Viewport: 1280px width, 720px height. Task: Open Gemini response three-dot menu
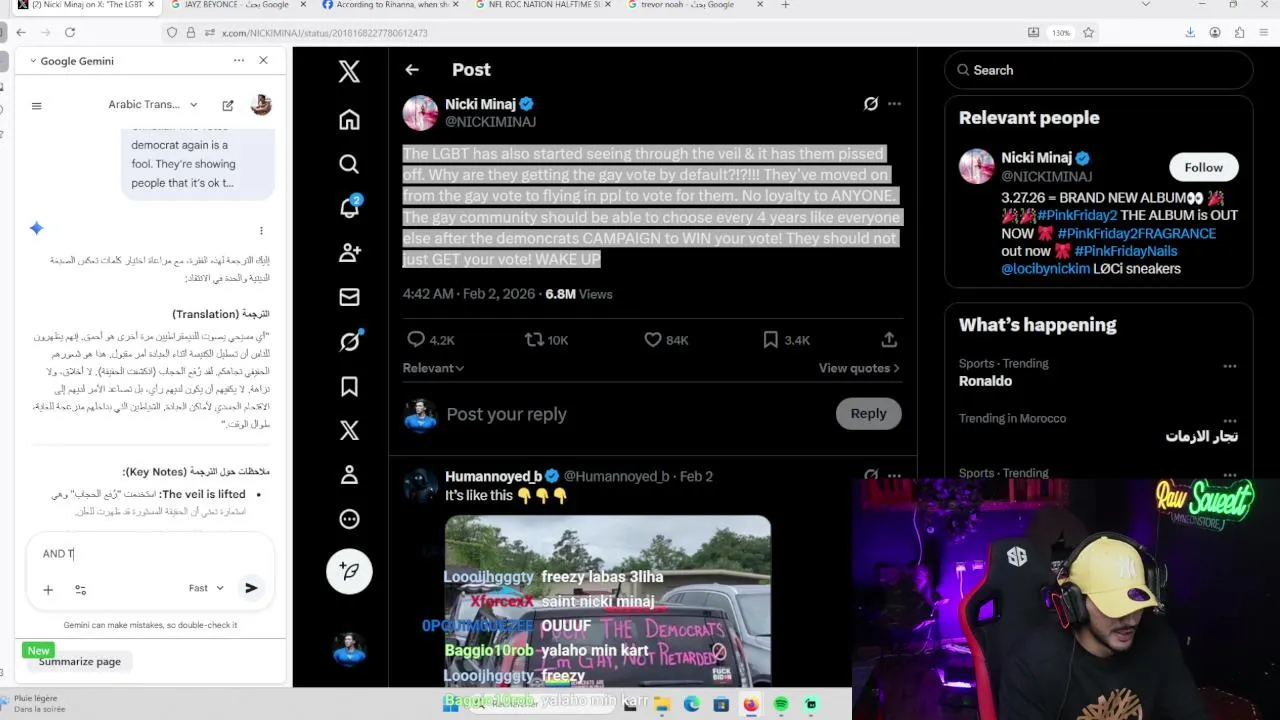click(x=261, y=231)
